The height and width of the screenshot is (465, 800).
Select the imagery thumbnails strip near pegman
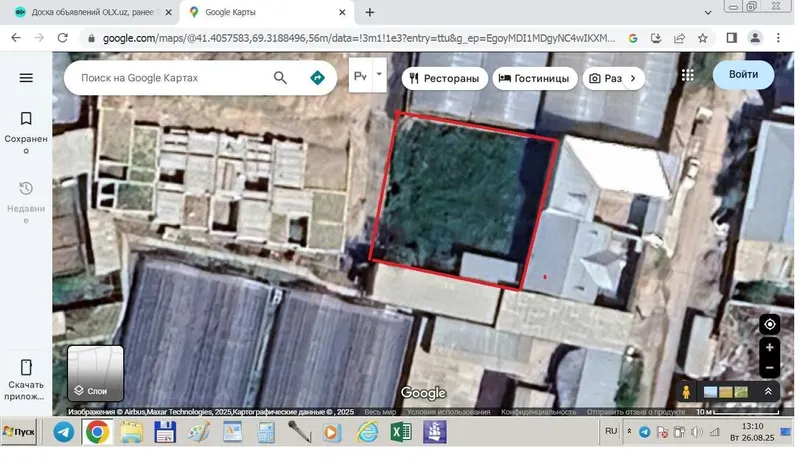click(x=726, y=392)
